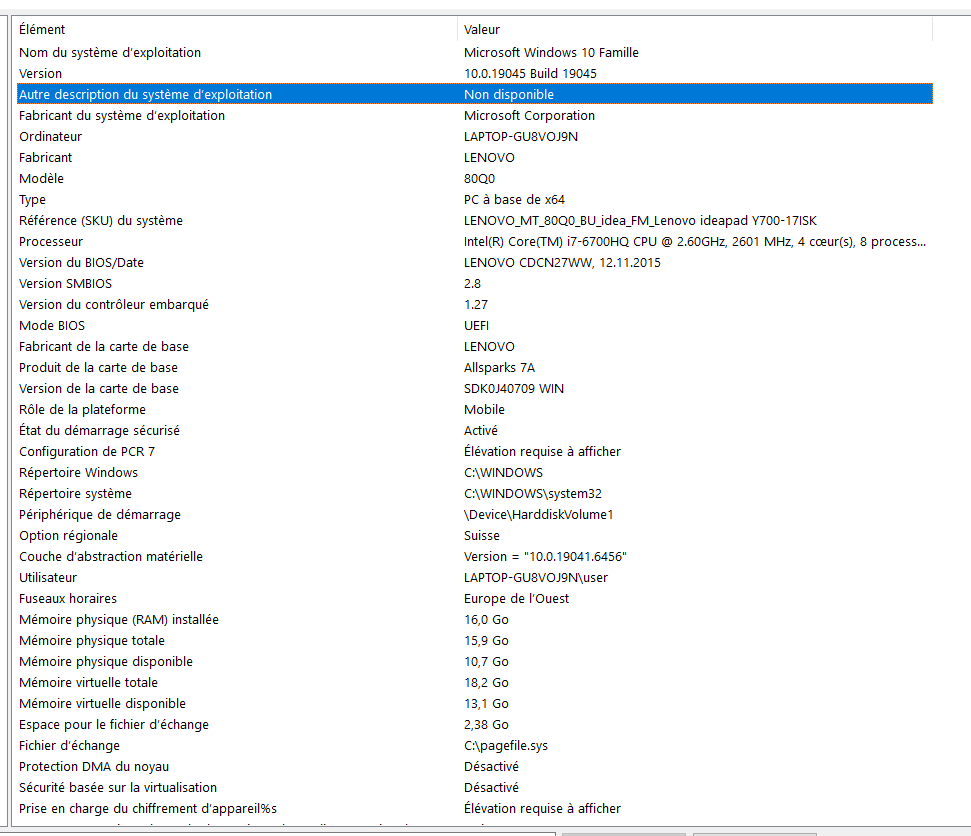Click the "Protection DMA du noyau" row
The height and width of the screenshot is (836, 971).
coord(474,767)
